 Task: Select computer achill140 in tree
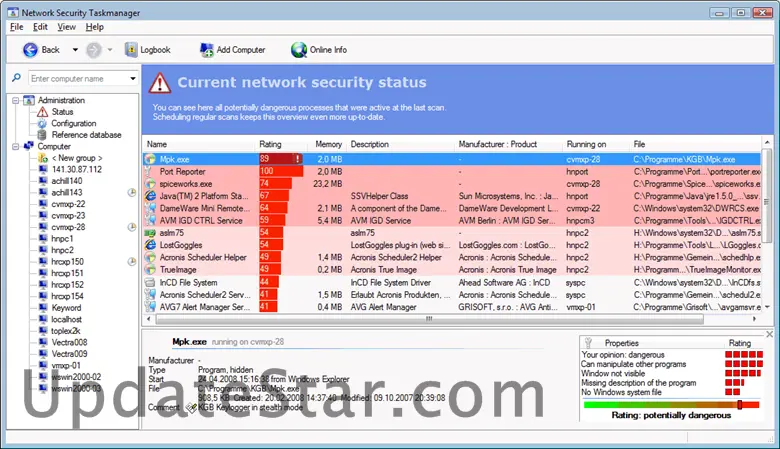[x=67, y=181]
